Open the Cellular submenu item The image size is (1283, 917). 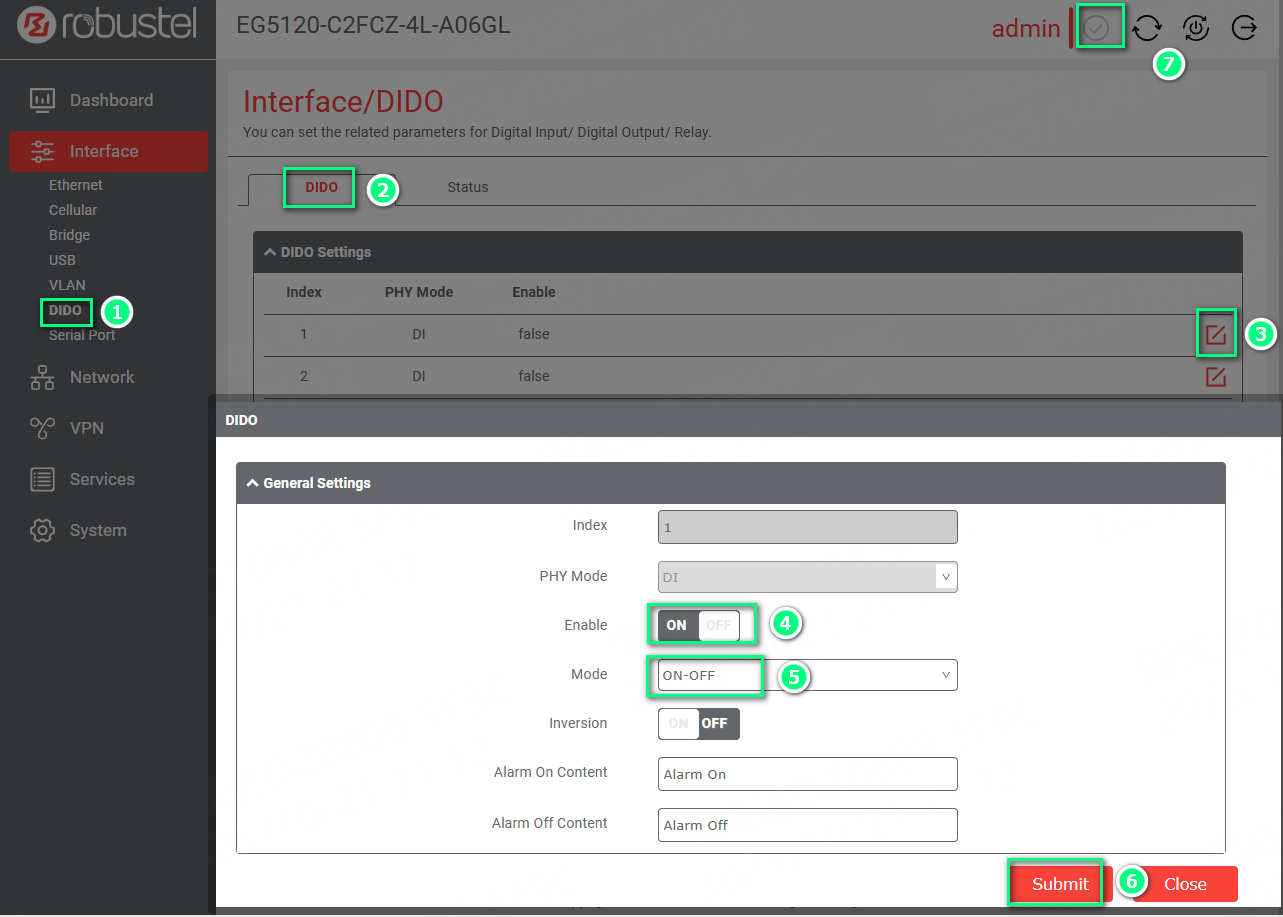point(73,210)
